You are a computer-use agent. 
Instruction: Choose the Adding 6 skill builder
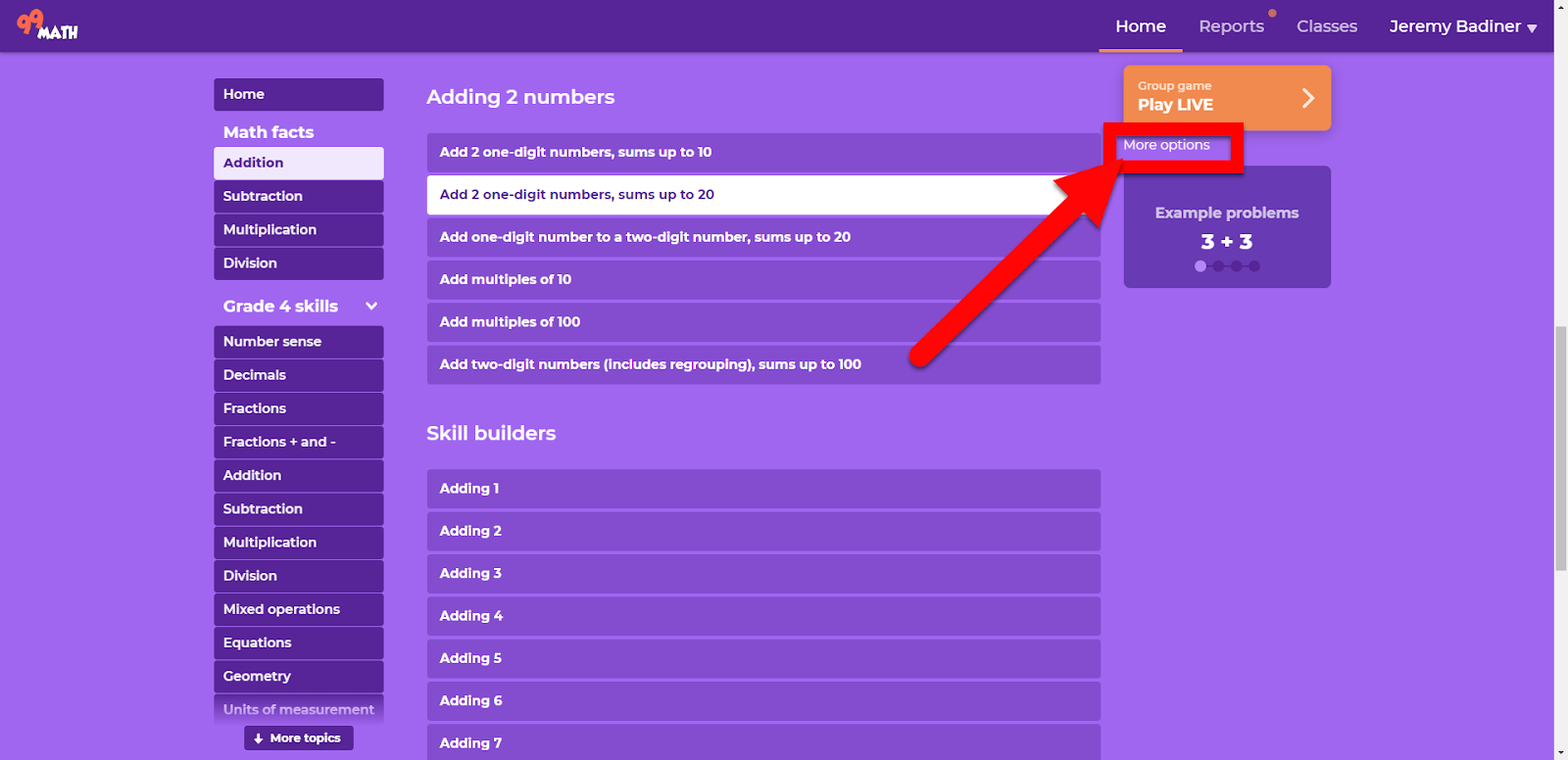click(763, 701)
